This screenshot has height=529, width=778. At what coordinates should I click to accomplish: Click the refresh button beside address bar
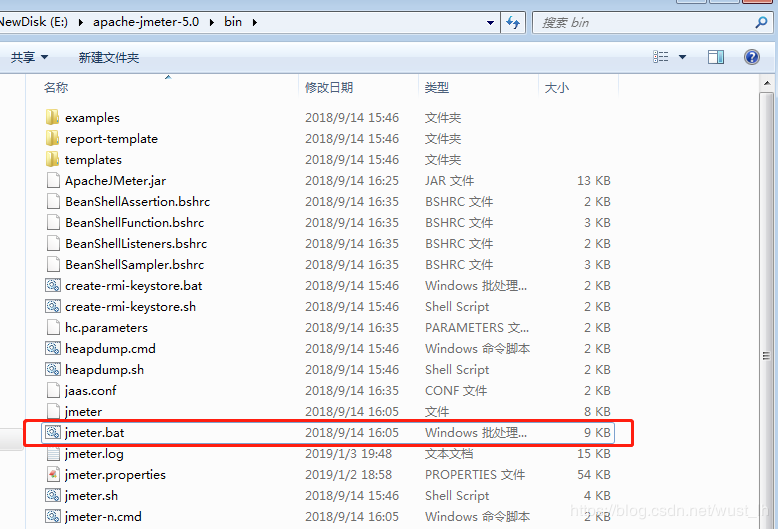tap(514, 22)
